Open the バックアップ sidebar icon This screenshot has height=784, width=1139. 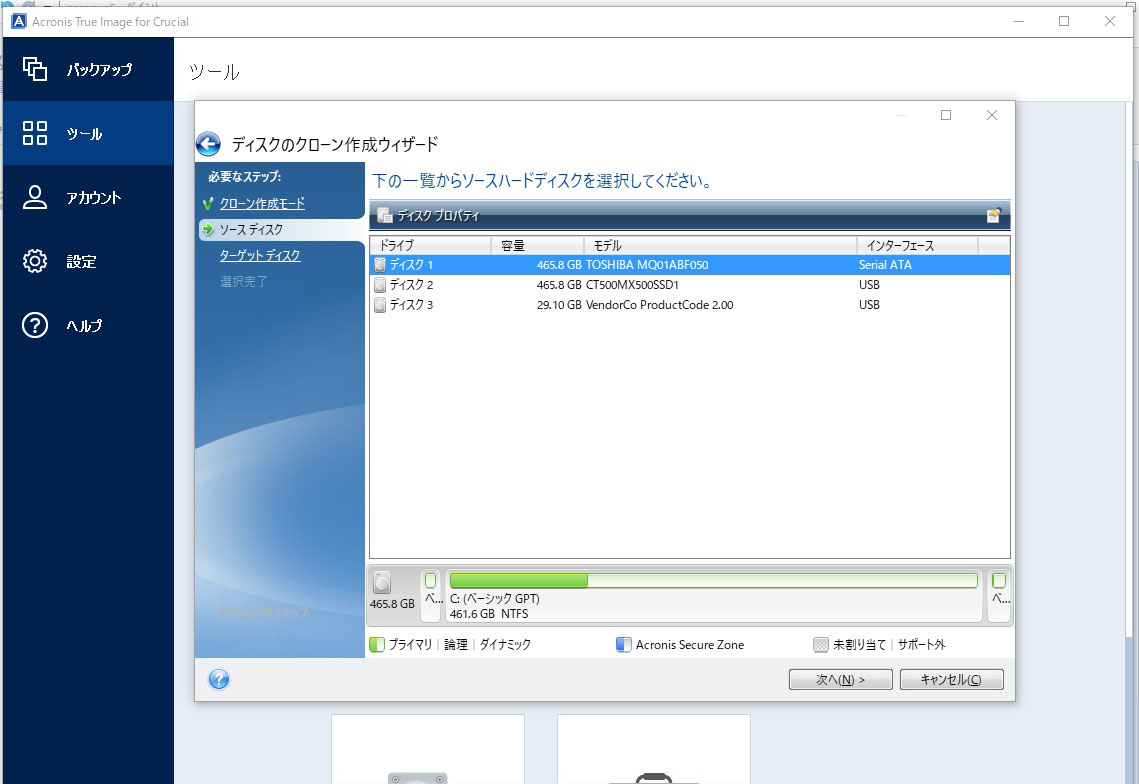(35, 69)
